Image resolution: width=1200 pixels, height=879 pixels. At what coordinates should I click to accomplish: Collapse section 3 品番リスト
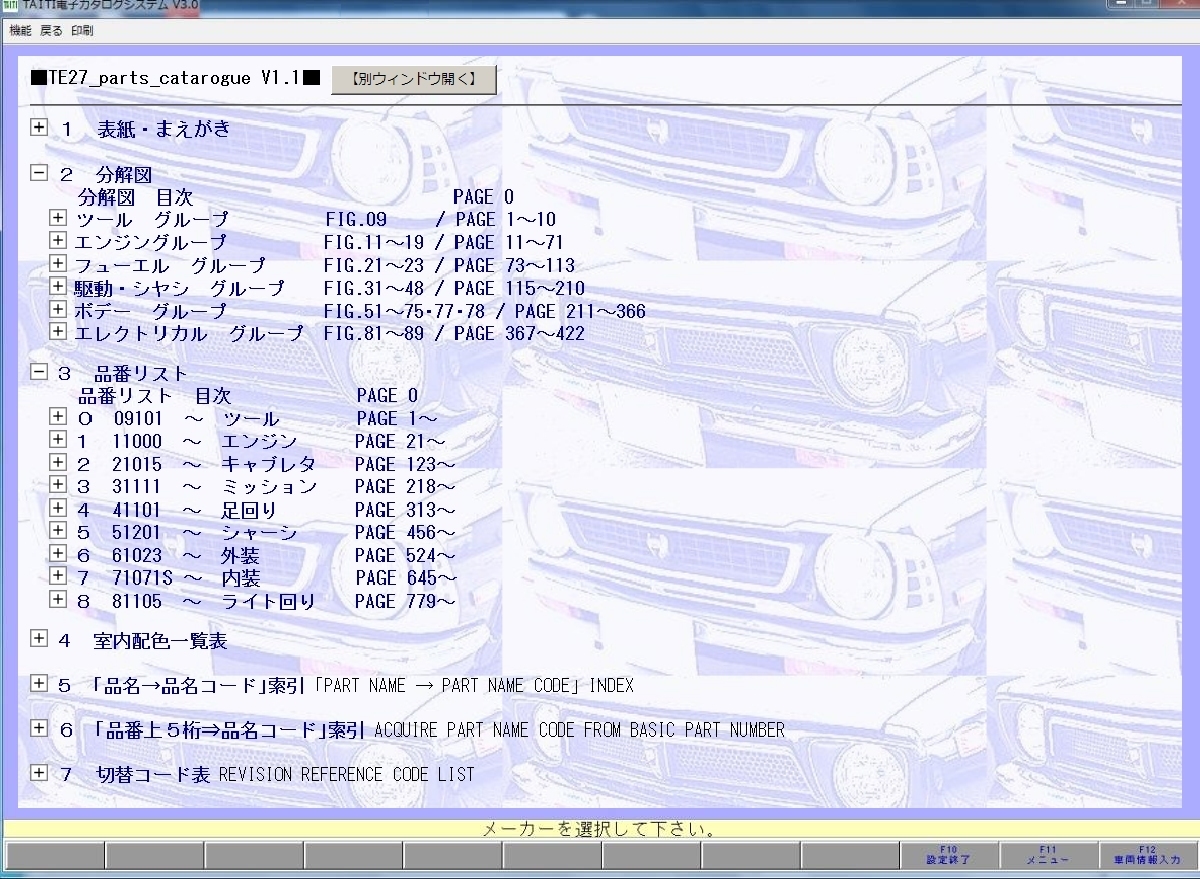point(39,373)
